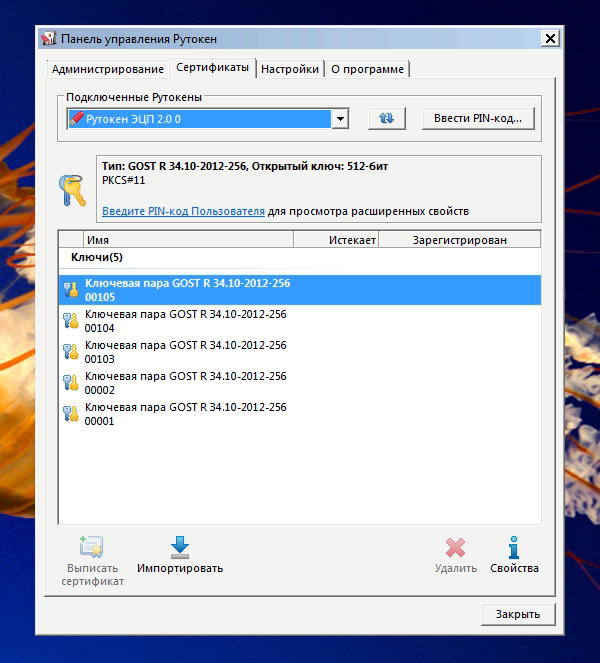This screenshot has height=663, width=600.
Task: Select key pair row 00001
Action: (300, 414)
